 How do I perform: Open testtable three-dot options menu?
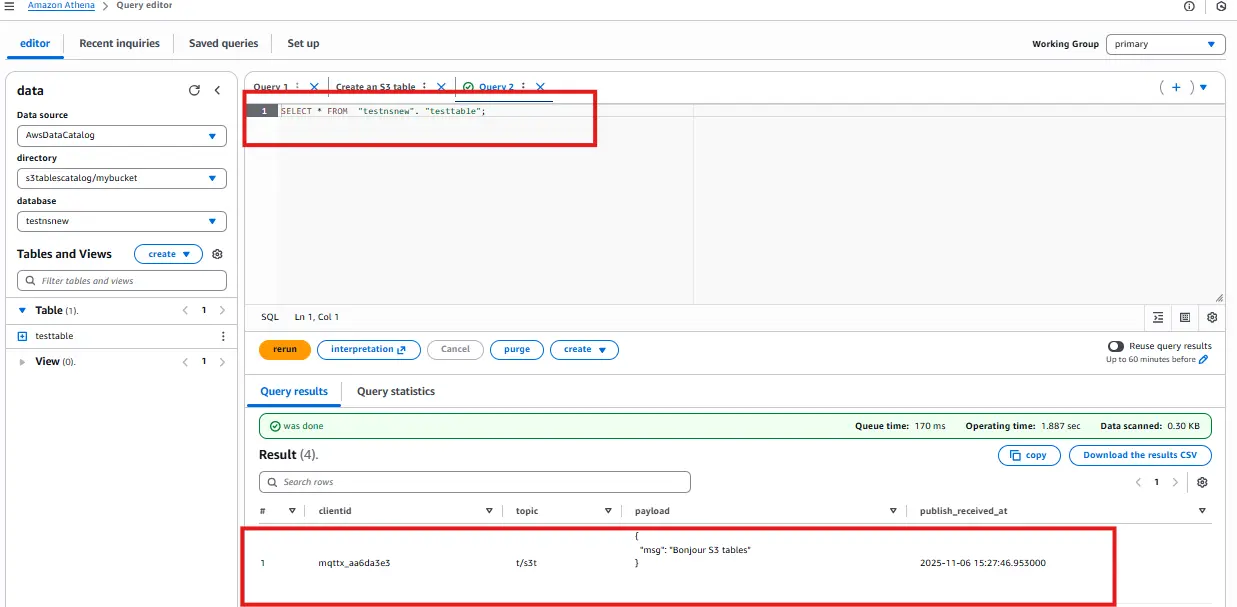tap(222, 336)
